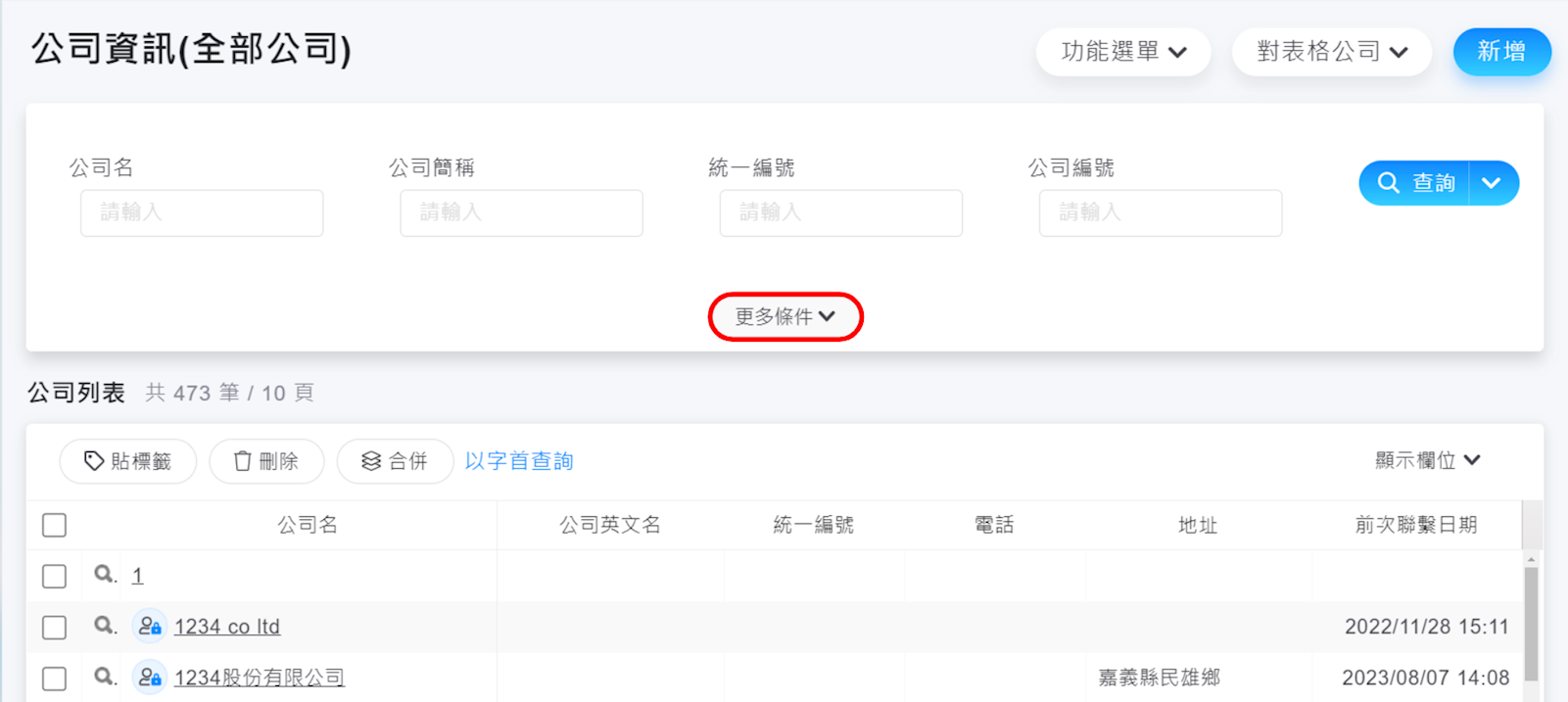Image resolution: width=1568 pixels, height=702 pixels.
Task: Open the 功能選單 dropdown
Action: tap(1123, 52)
